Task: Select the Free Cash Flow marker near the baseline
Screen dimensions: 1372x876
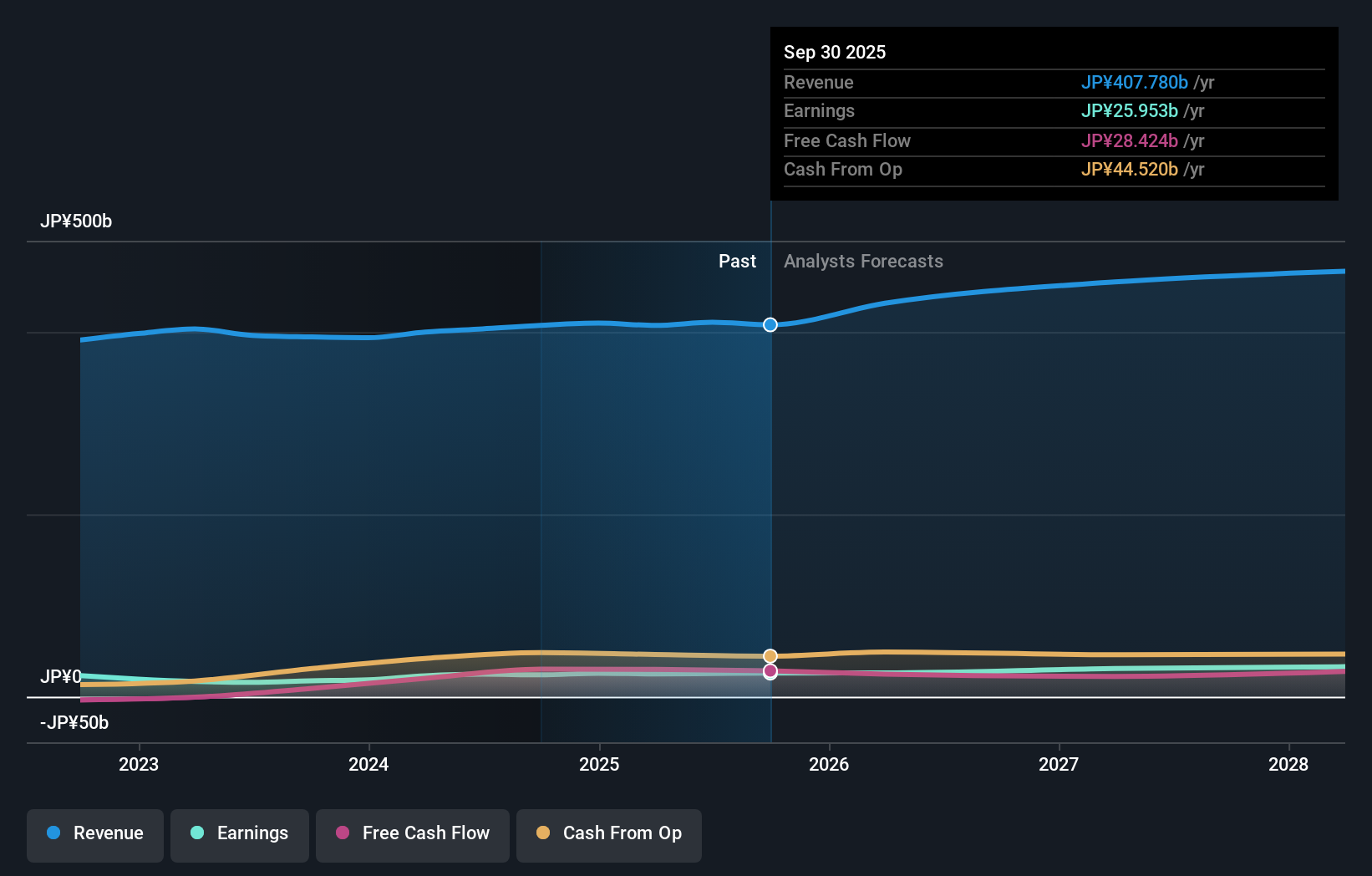Action: tap(770, 673)
